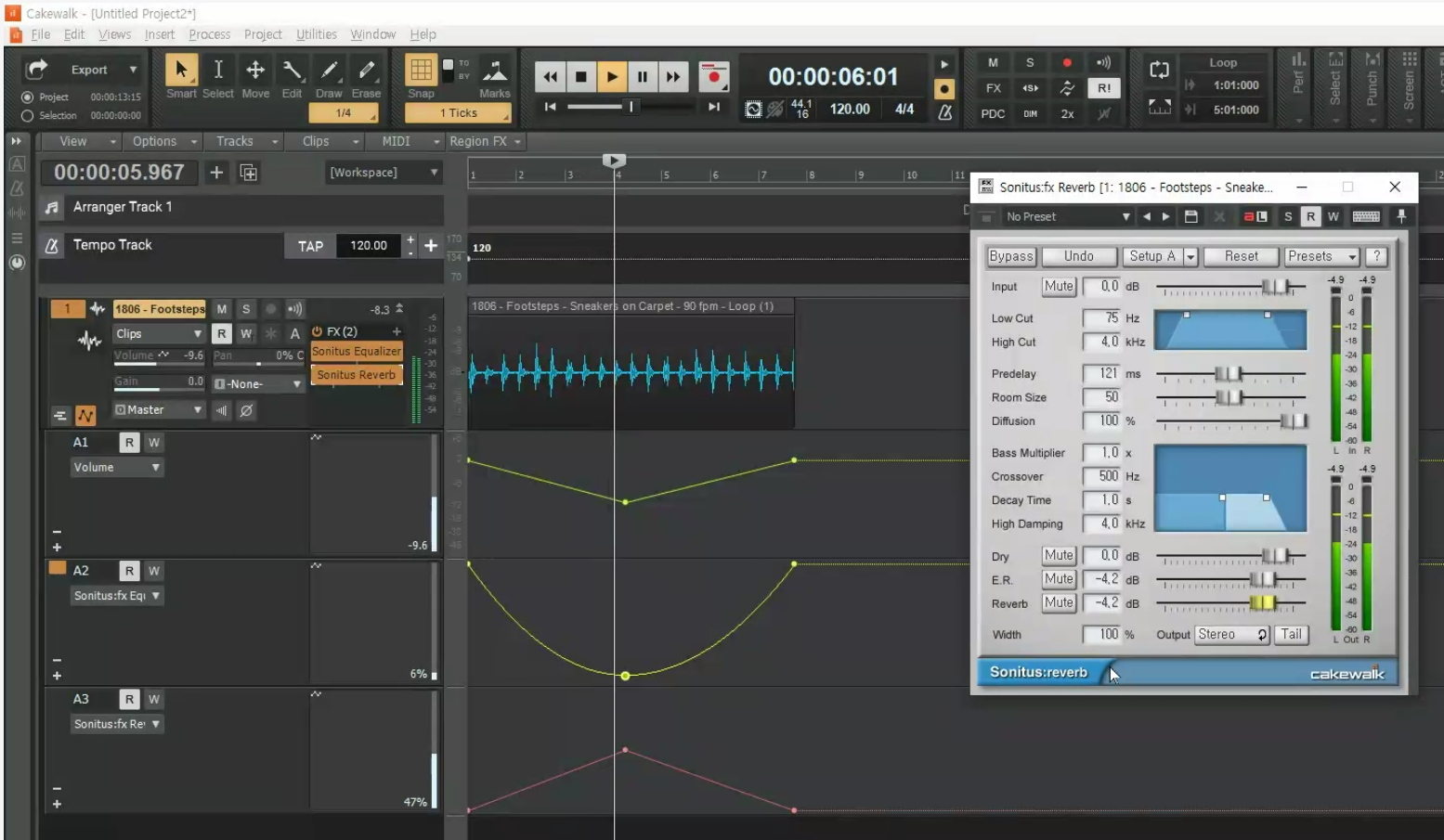
Task: Toggle the metronome icon in transport
Action: (x=944, y=111)
